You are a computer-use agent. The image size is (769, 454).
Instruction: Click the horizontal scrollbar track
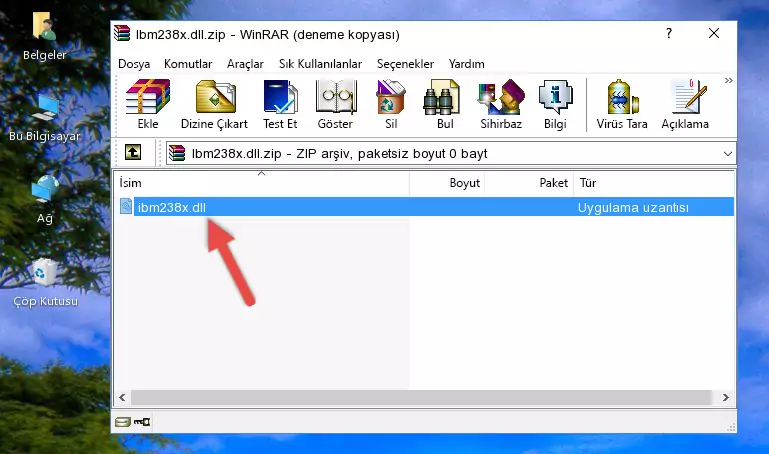421,397
